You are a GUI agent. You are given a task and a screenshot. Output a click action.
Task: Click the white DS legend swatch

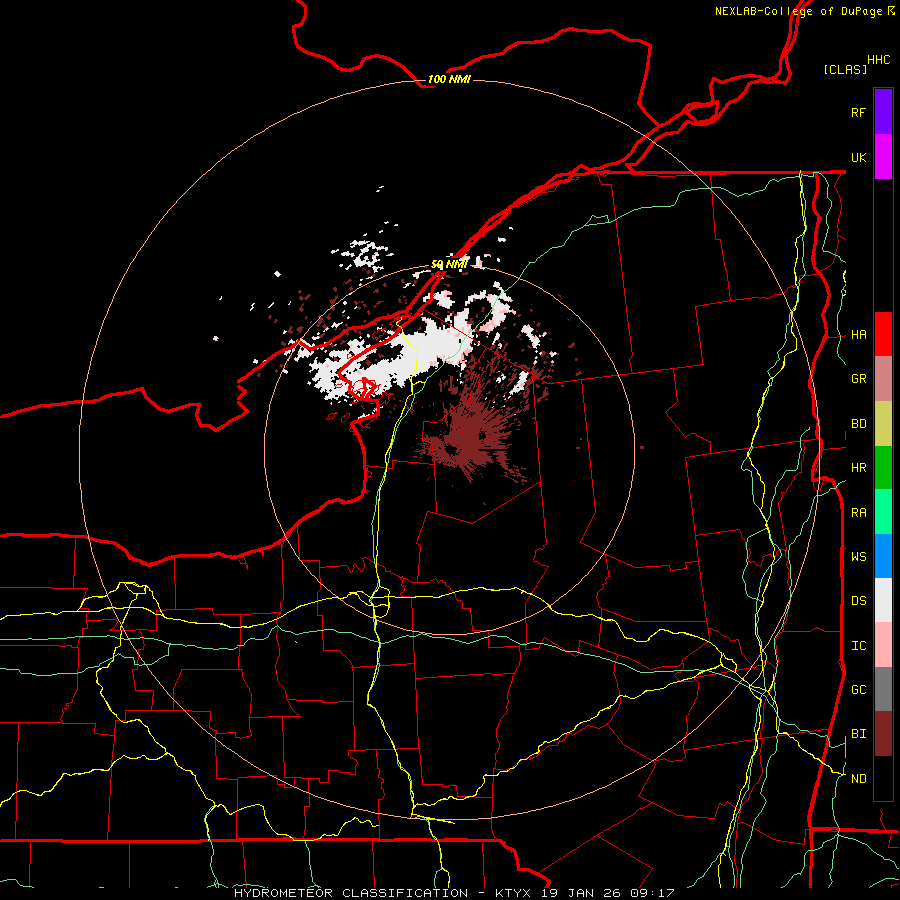tap(883, 600)
